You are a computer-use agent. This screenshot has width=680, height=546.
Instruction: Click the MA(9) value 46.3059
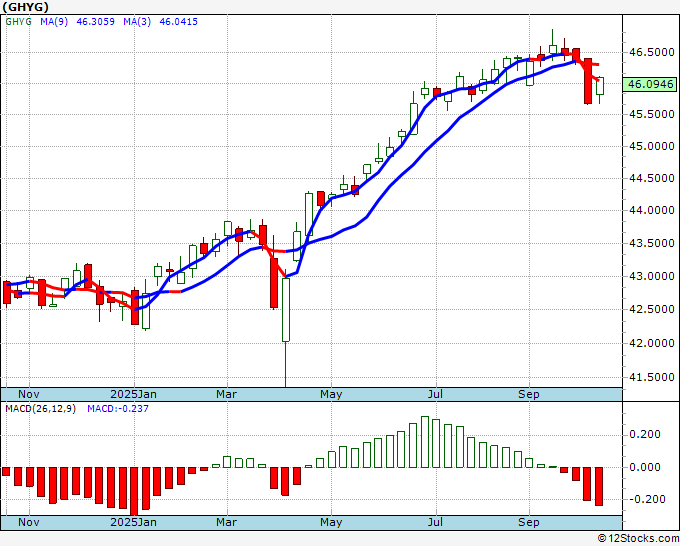(x=95, y=21)
